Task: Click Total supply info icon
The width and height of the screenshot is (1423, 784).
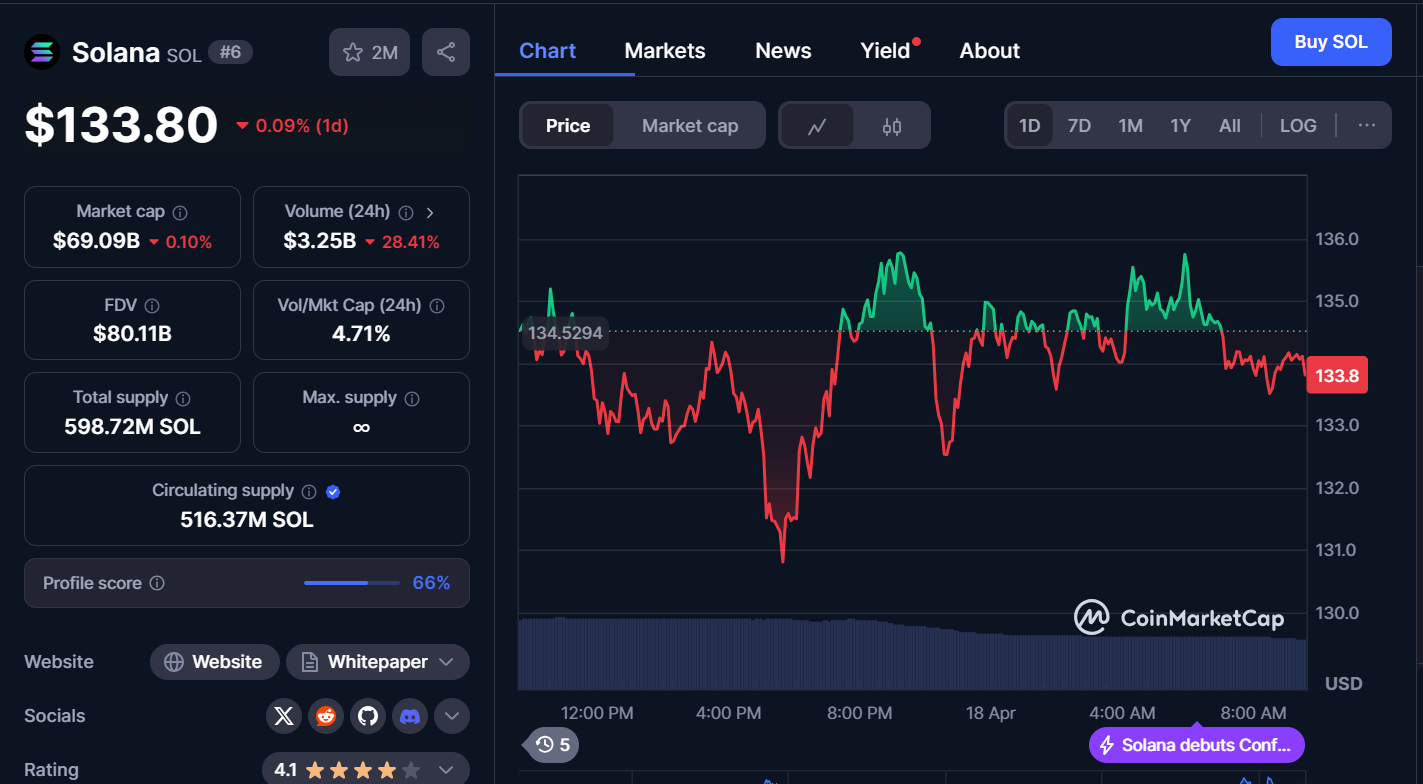Action: (183, 398)
